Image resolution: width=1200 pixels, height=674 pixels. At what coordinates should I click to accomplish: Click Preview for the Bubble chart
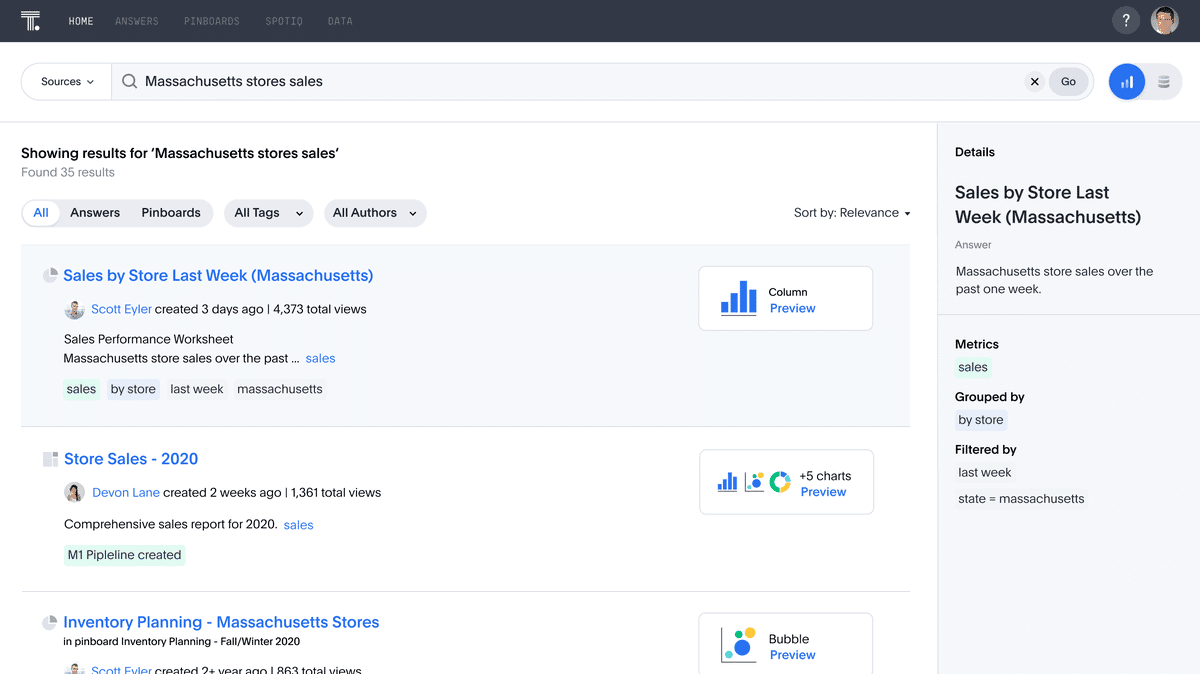(792, 655)
